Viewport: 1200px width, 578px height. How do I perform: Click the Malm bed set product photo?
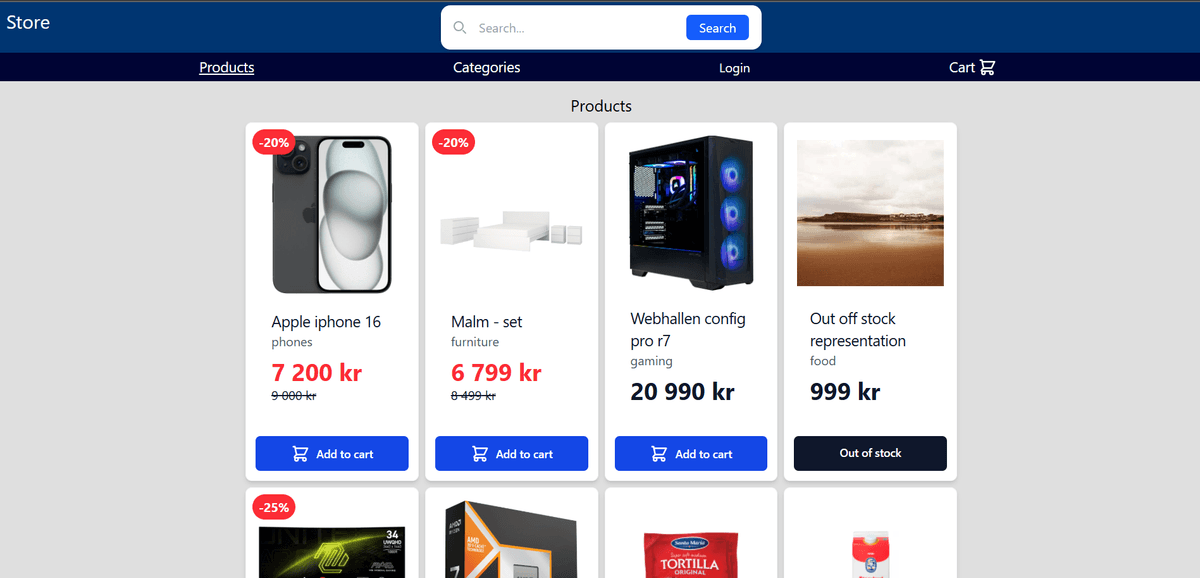coord(511,232)
